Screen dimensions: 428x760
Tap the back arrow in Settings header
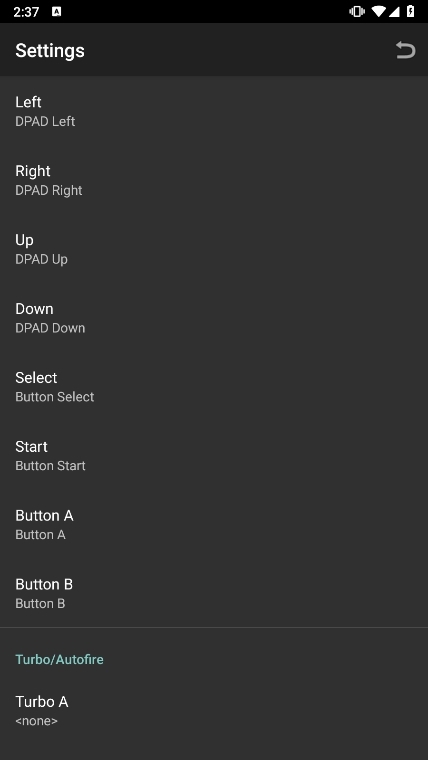405,50
